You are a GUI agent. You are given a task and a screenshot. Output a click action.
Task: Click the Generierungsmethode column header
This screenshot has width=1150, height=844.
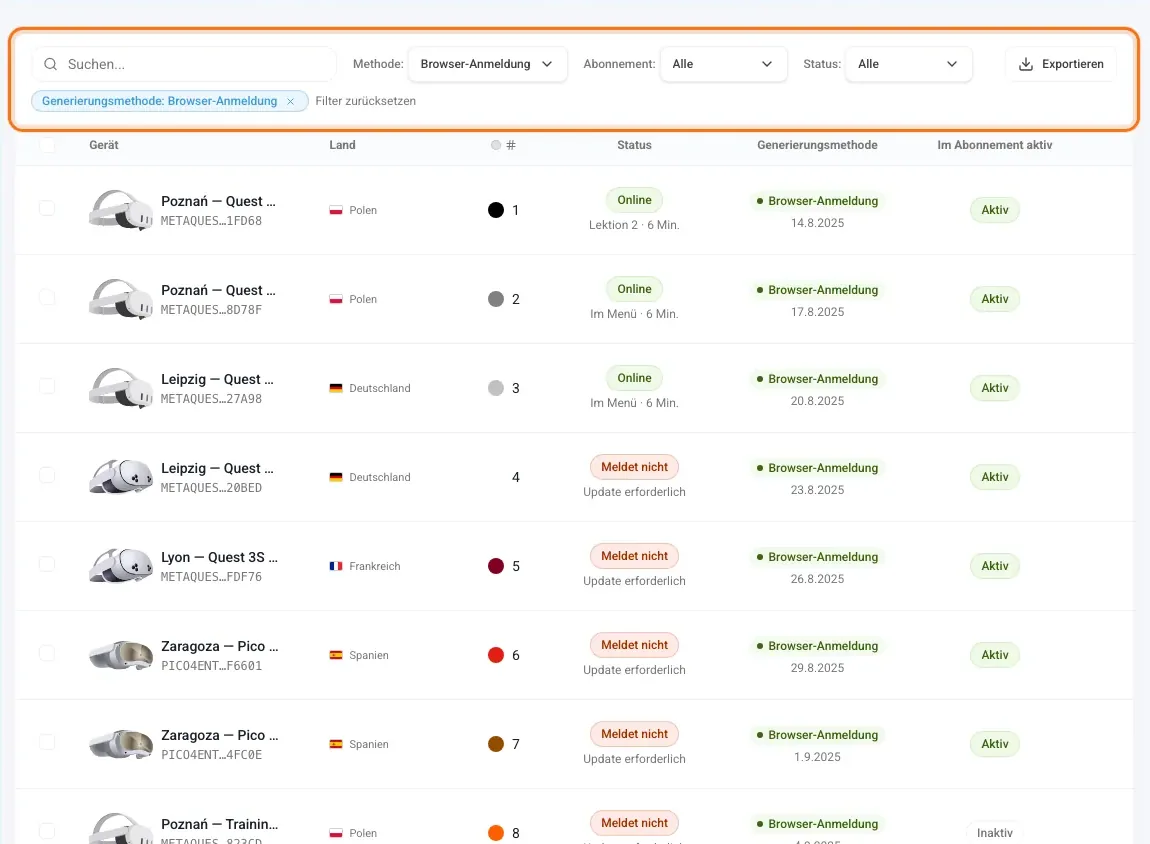coord(817,145)
